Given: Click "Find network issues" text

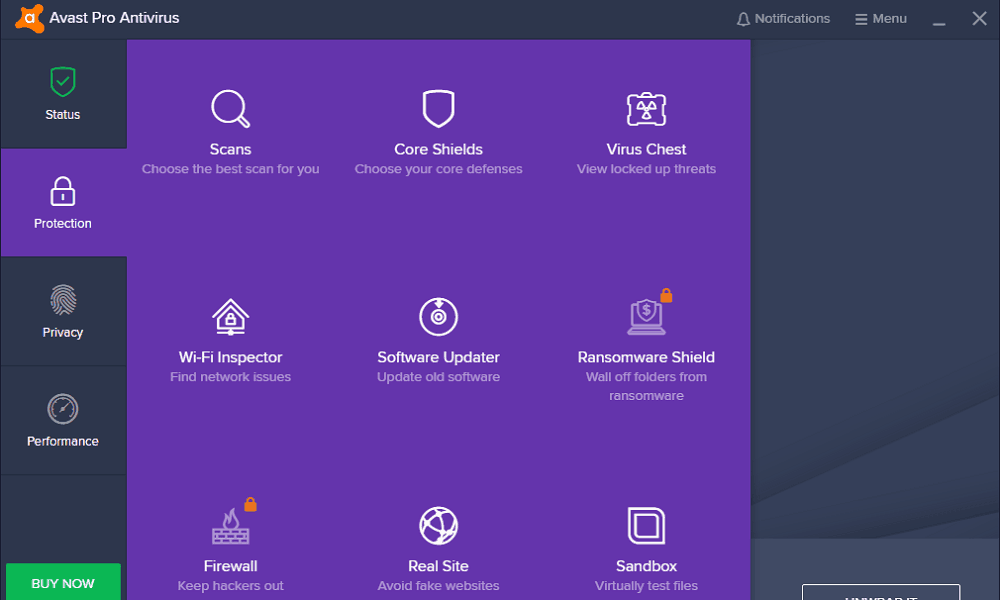Looking at the screenshot, I should 230,377.
